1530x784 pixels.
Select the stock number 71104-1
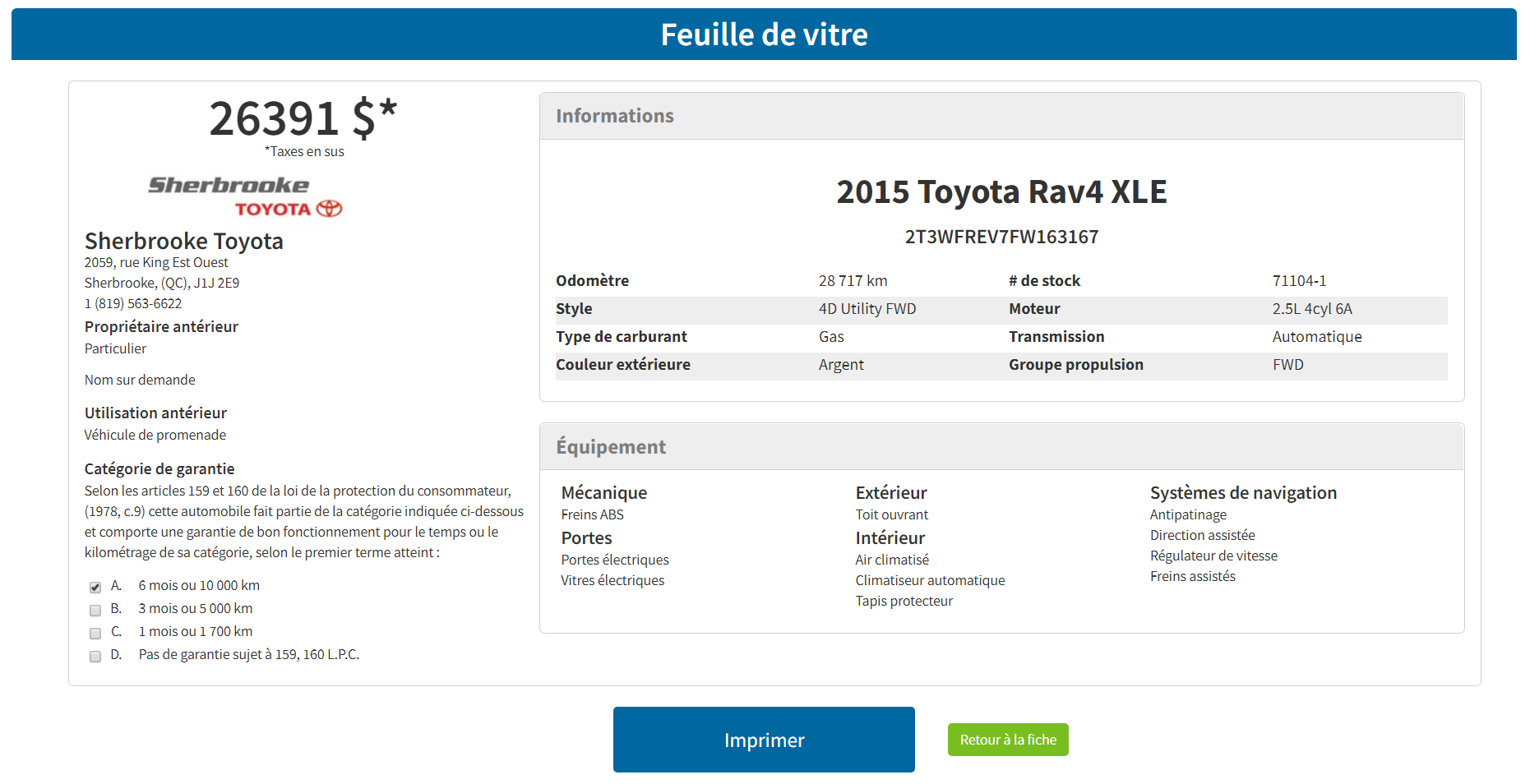1300,280
